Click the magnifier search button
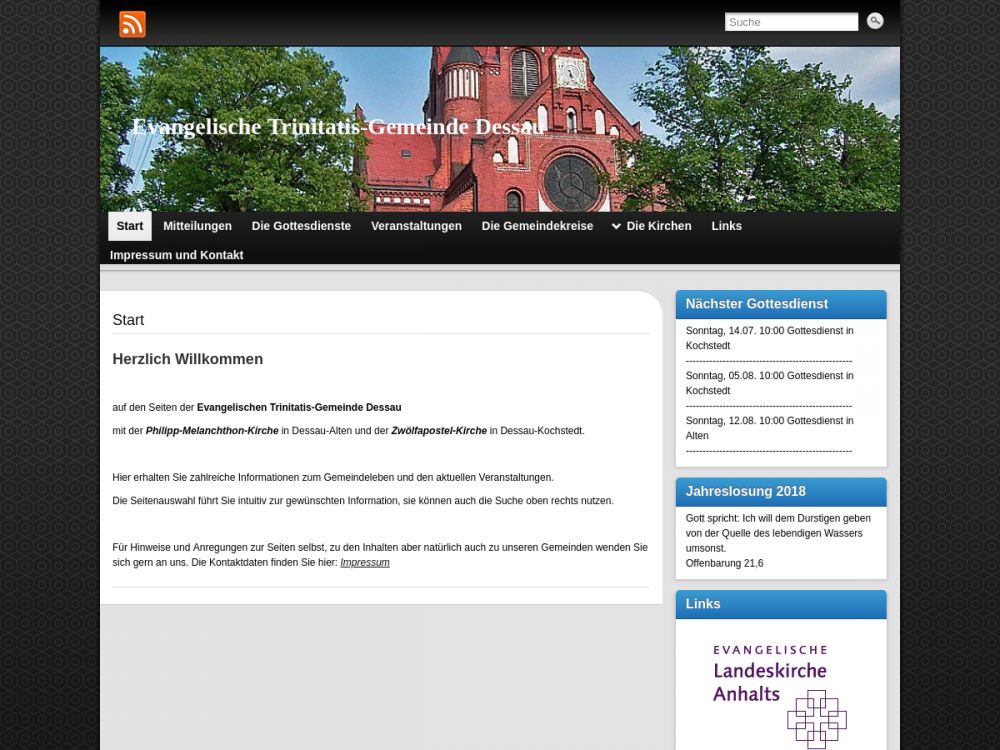1000x750 pixels. point(875,21)
